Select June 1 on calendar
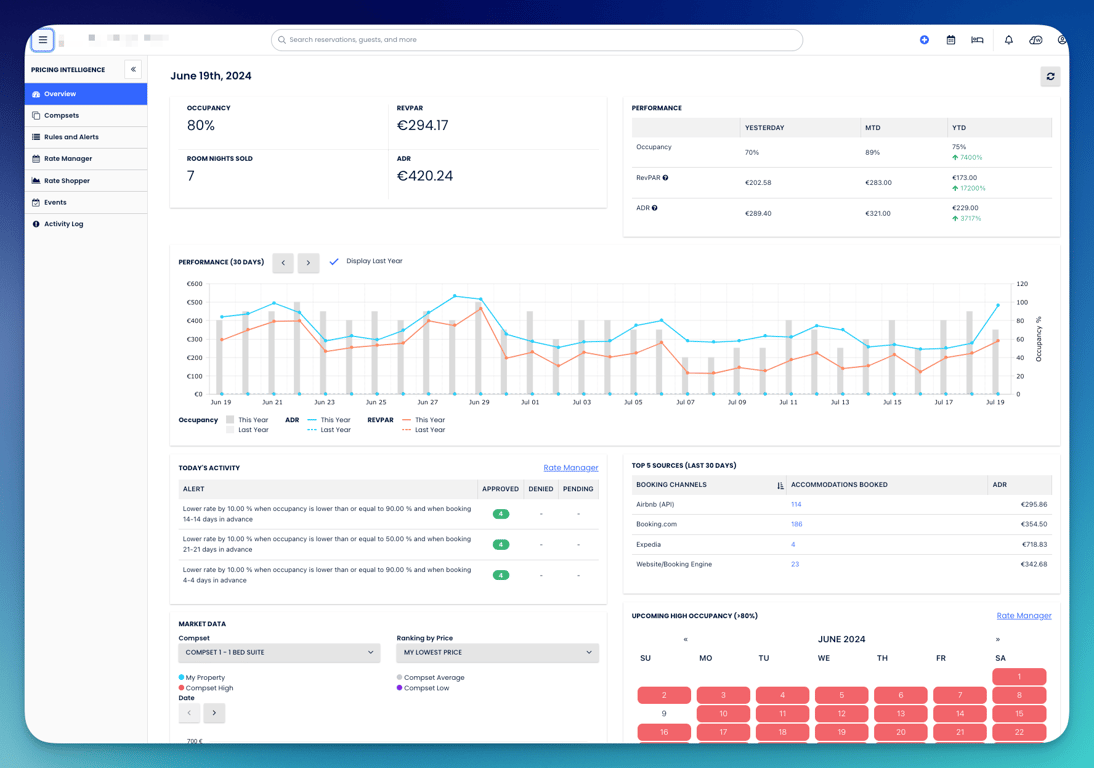Viewport: 1094px width, 768px height. point(1019,677)
